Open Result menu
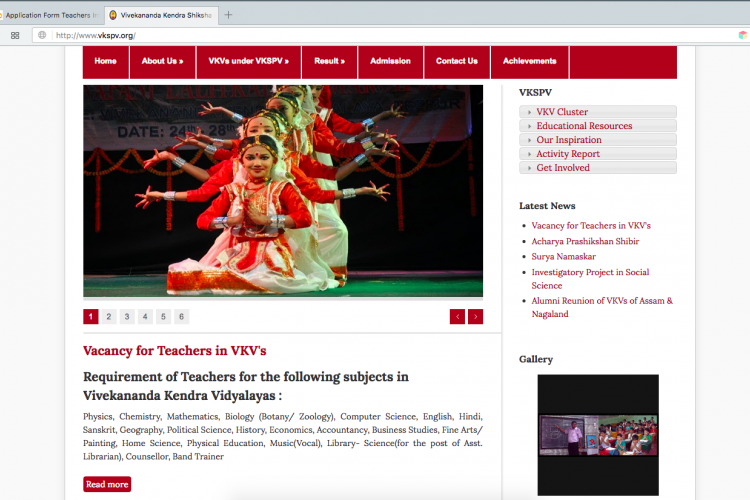 (330, 61)
